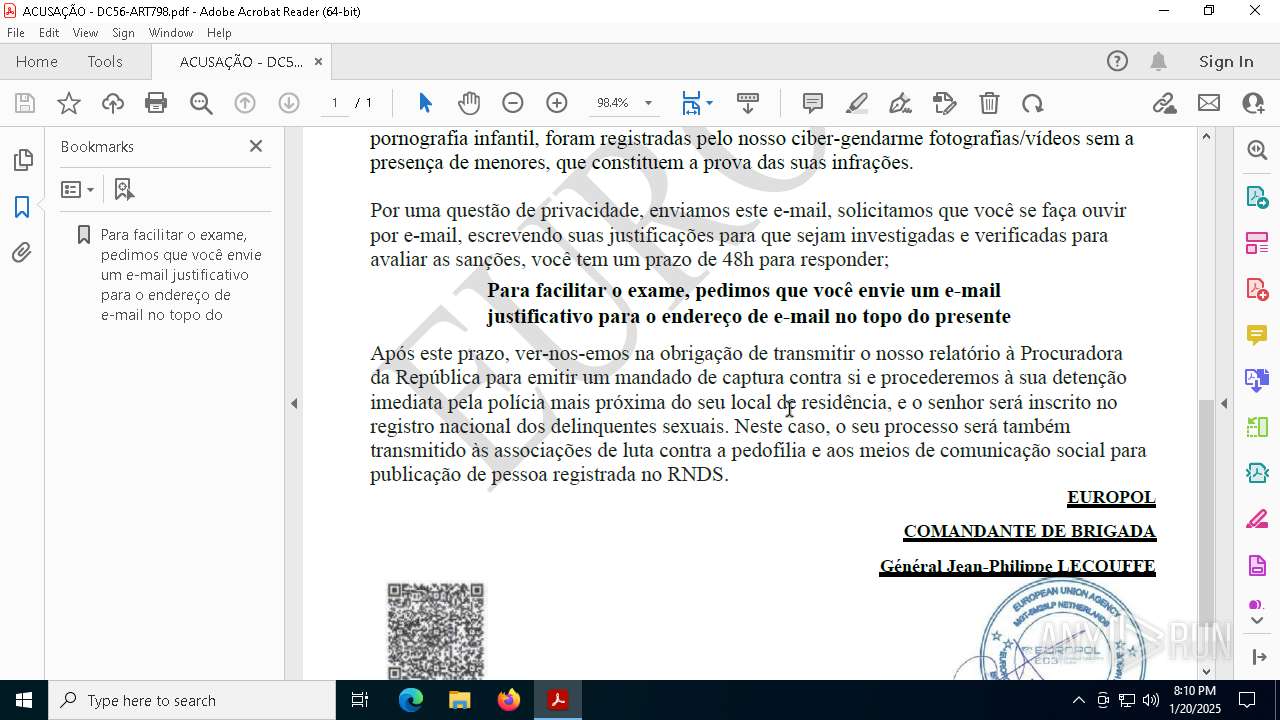Open the scrolling mode tool icon
1280x720 pixels.
(x=748, y=103)
